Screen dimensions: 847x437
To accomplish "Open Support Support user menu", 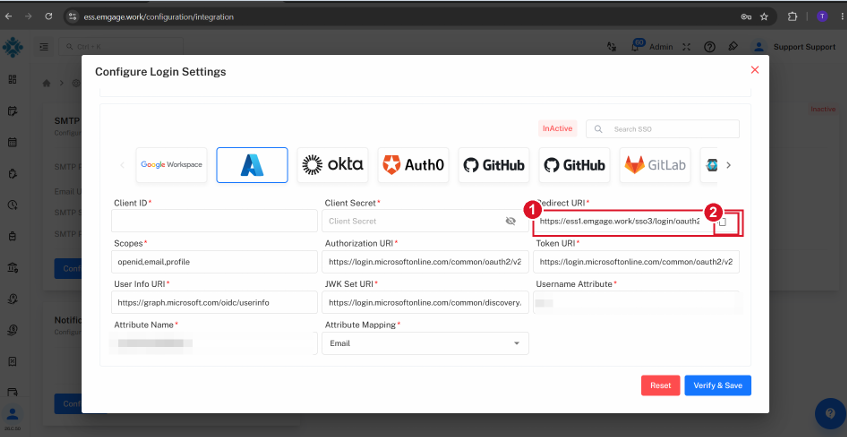I will [795, 47].
